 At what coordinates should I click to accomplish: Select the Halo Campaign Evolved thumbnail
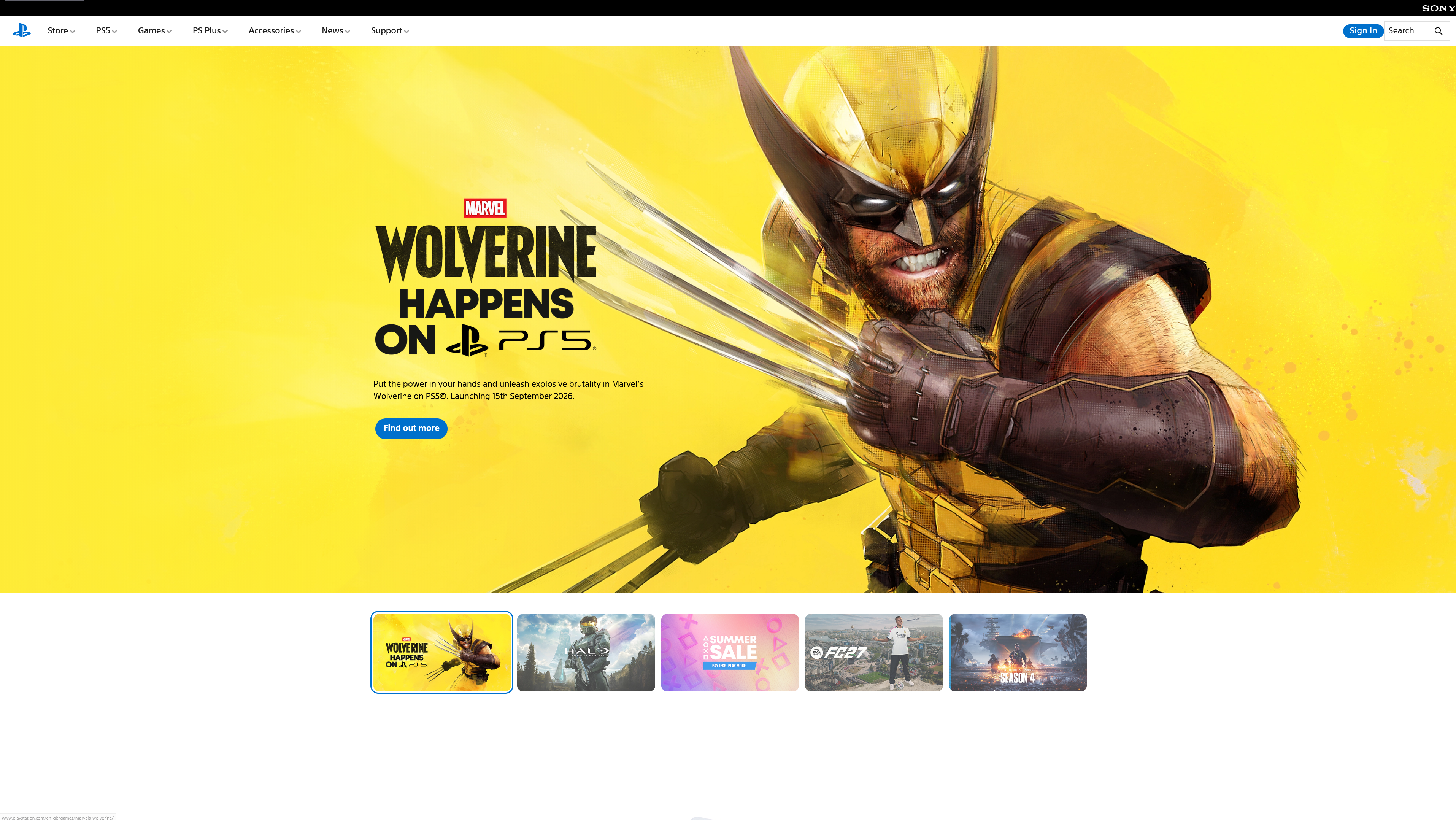(x=586, y=652)
